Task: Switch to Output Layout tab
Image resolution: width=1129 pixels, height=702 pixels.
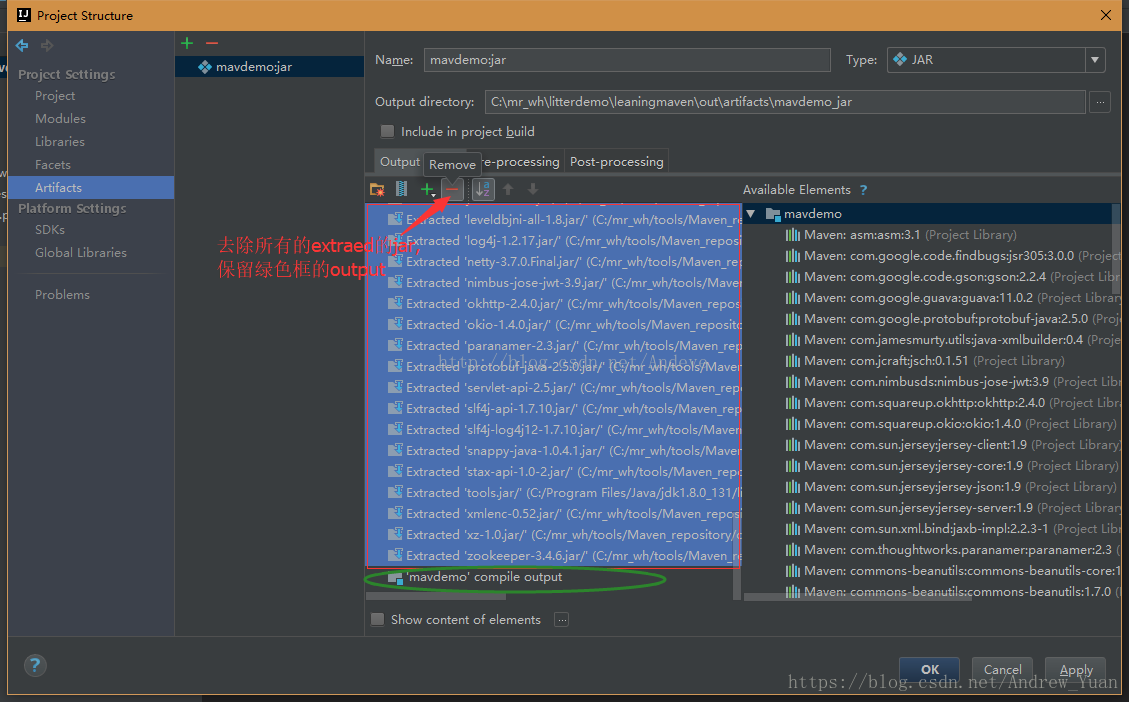Action: 400,162
